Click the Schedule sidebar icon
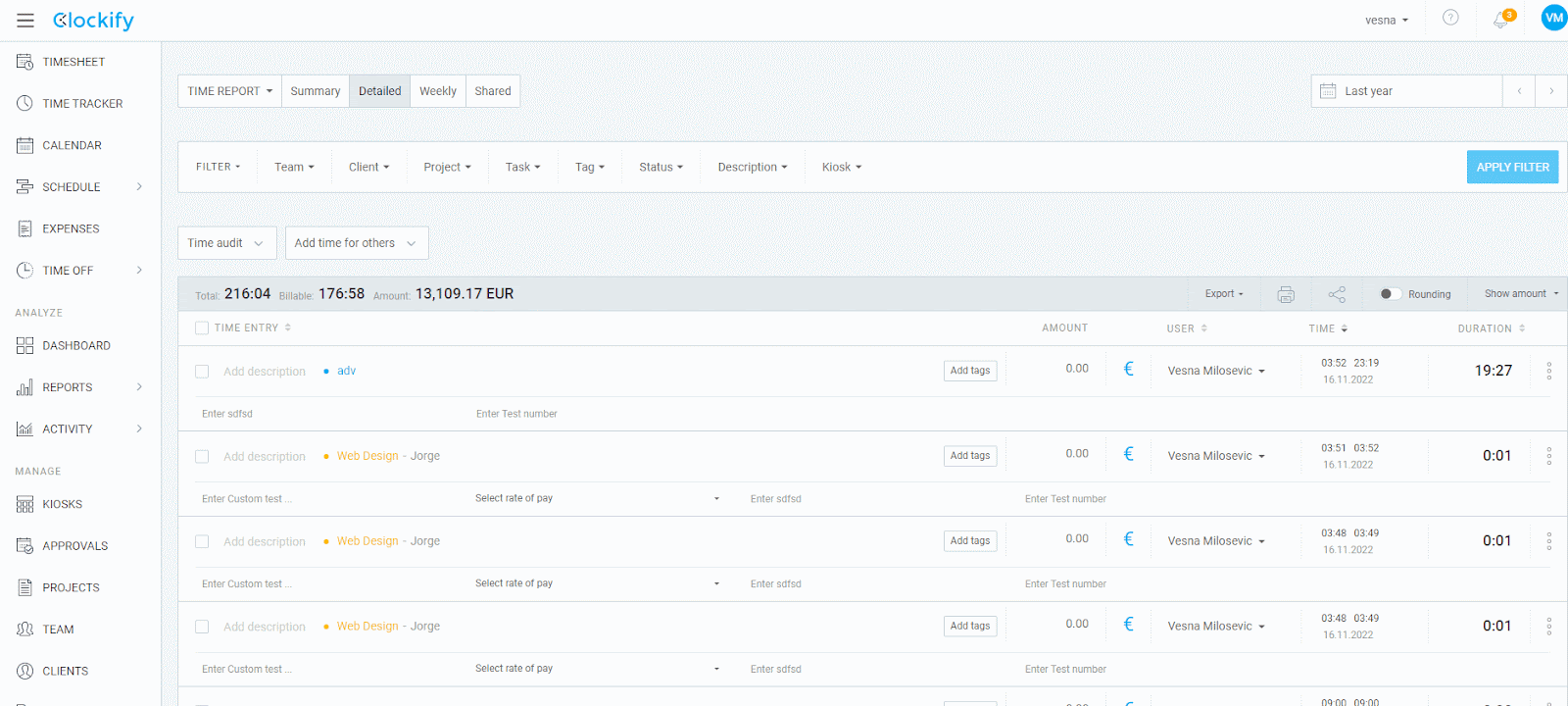Screen dimensions: 1568x706 [x=24, y=186]
